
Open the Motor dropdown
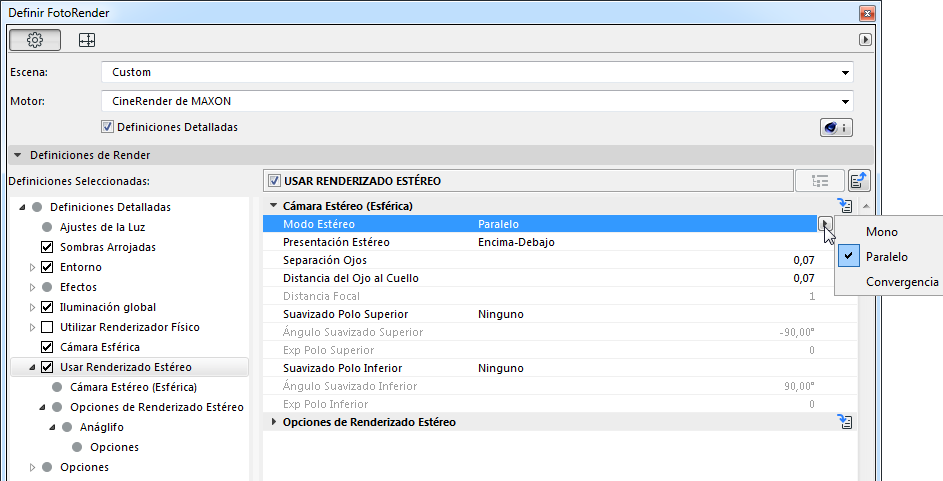(477, 101)
